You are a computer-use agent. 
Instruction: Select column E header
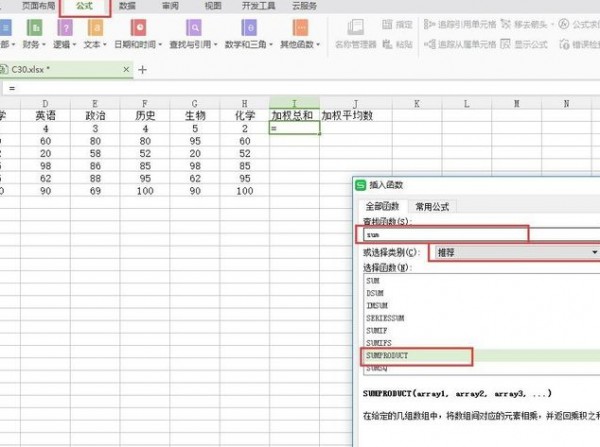click(x=95, y=104)
